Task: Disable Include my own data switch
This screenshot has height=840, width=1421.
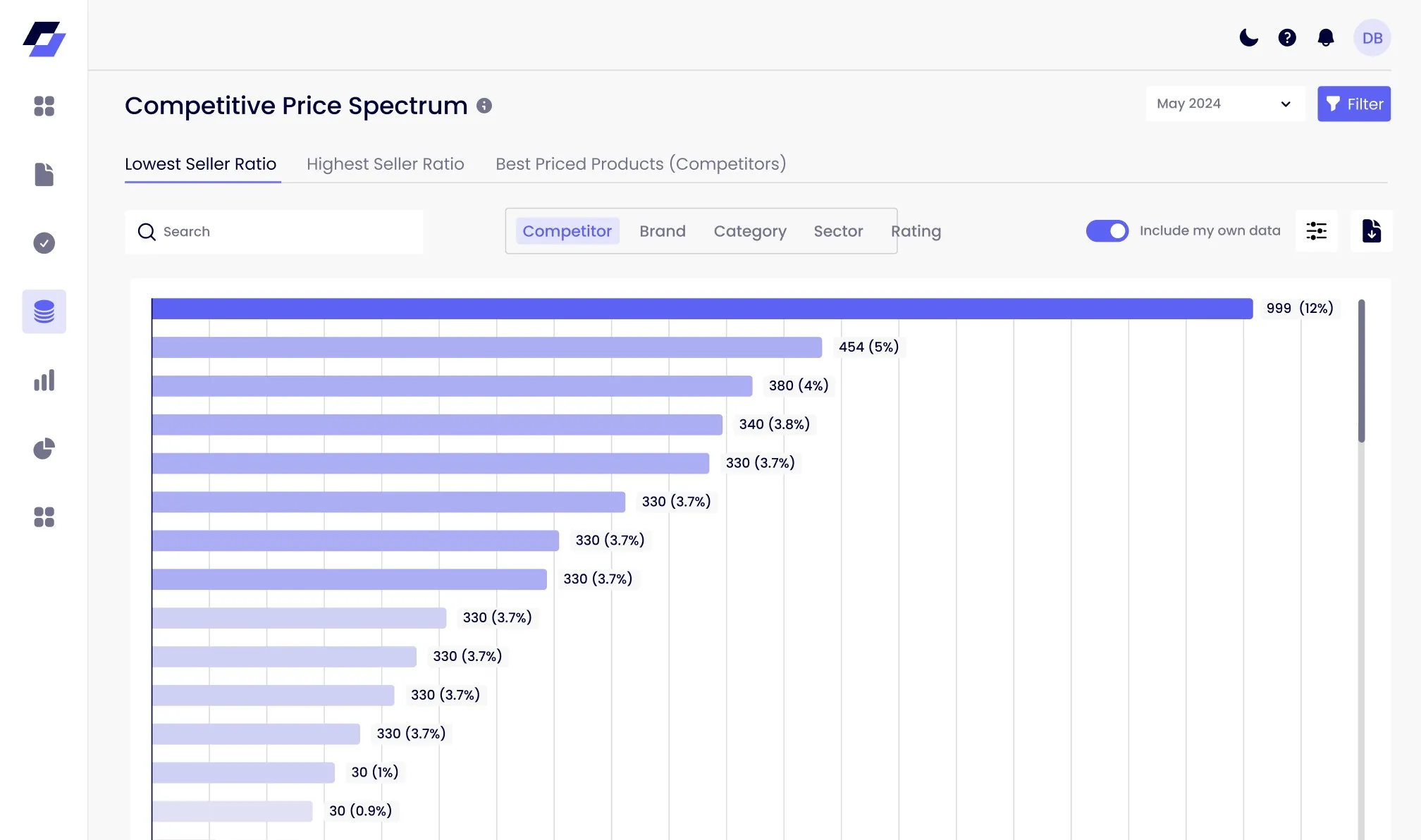Action: [x=1107, y=231]
